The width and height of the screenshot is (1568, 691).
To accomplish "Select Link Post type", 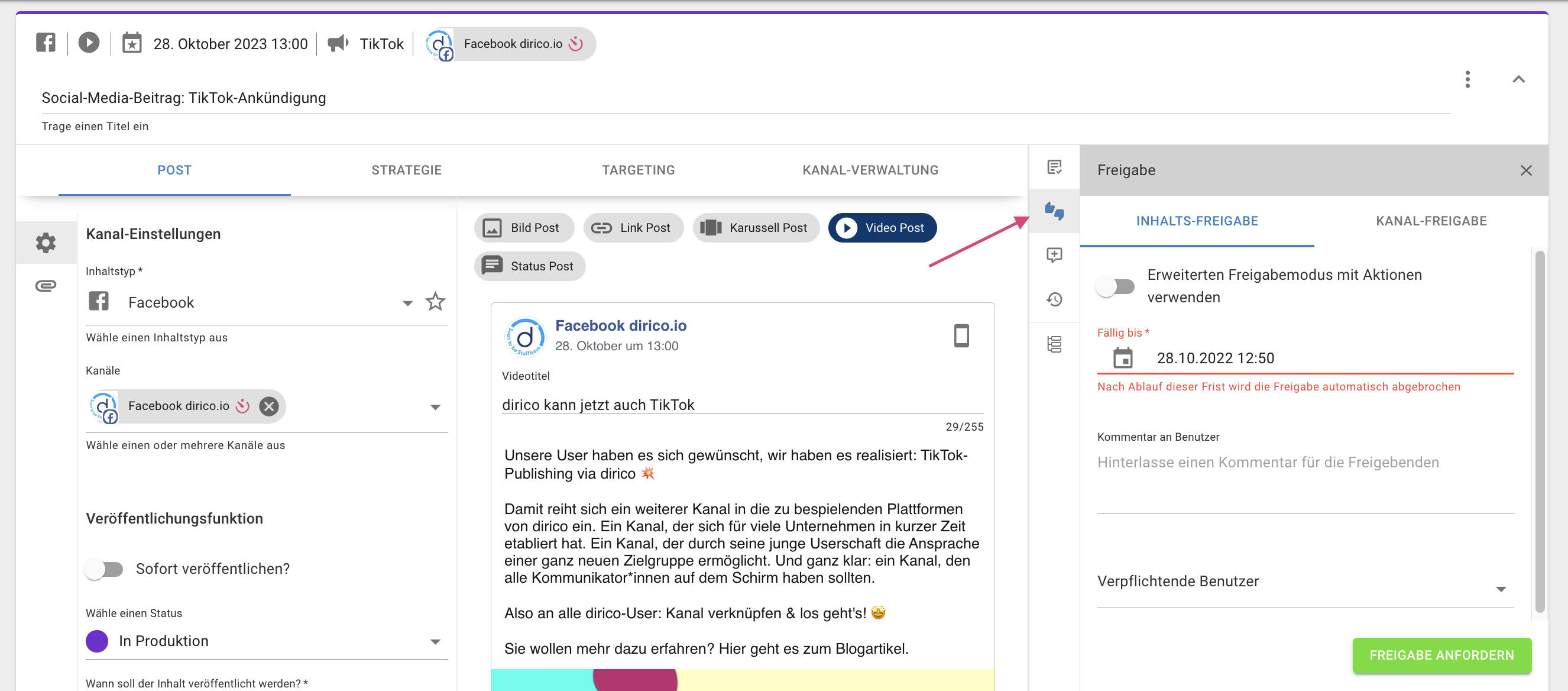I will [x=633, y=228].
